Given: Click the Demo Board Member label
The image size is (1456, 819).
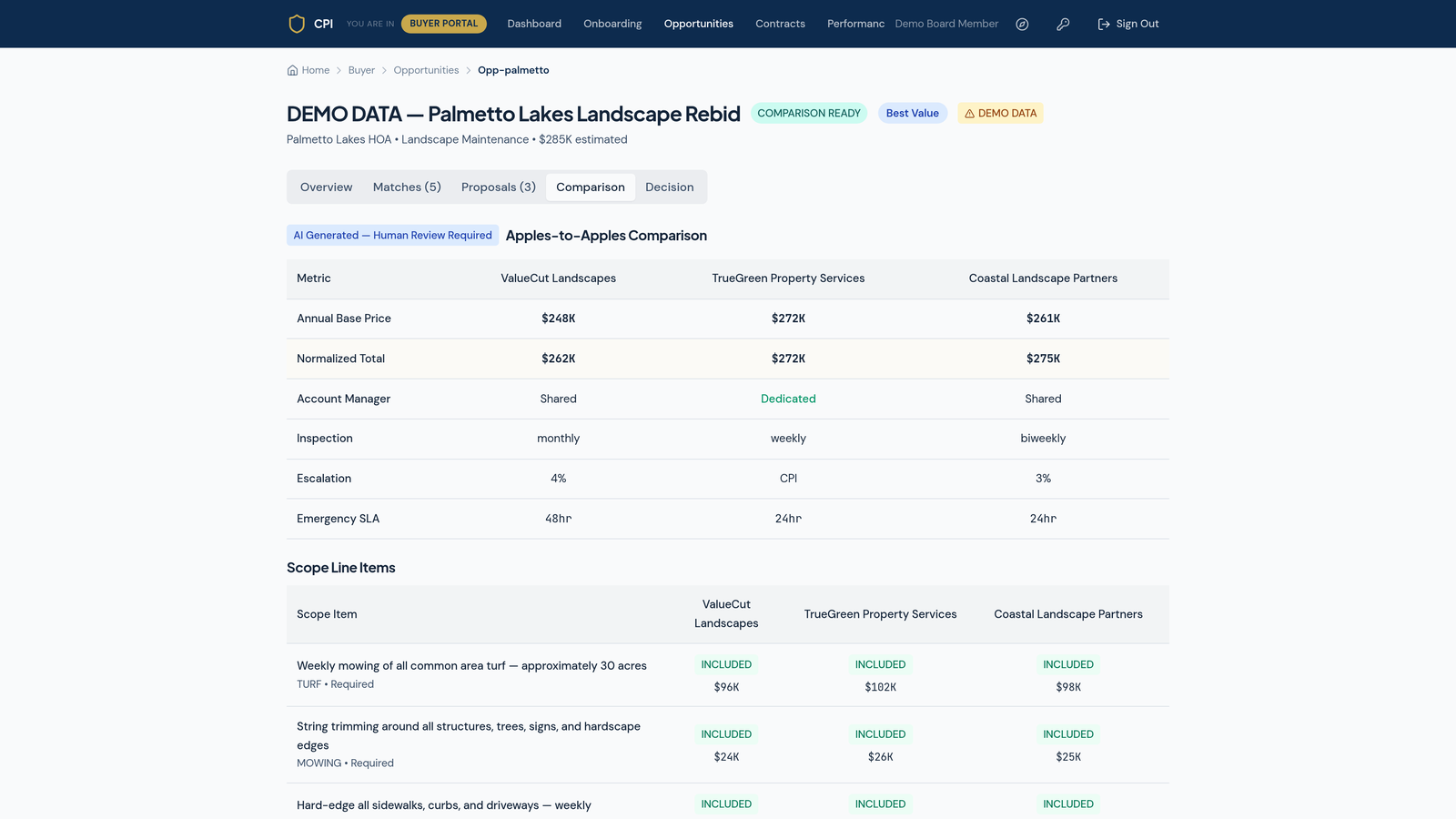Looking at the screenshot, I should coord(946,24).
